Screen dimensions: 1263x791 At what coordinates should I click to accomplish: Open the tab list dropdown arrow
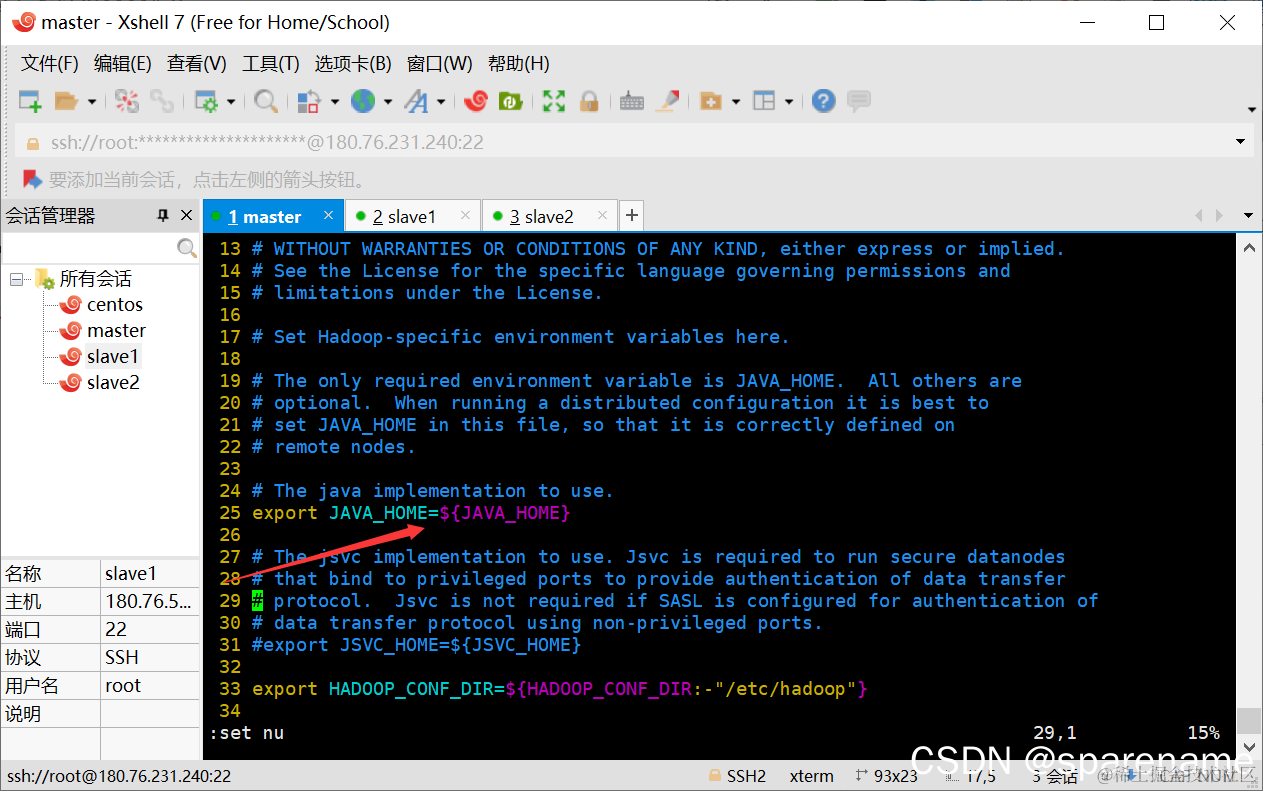pyautogui.click(x=1248, y=216)
